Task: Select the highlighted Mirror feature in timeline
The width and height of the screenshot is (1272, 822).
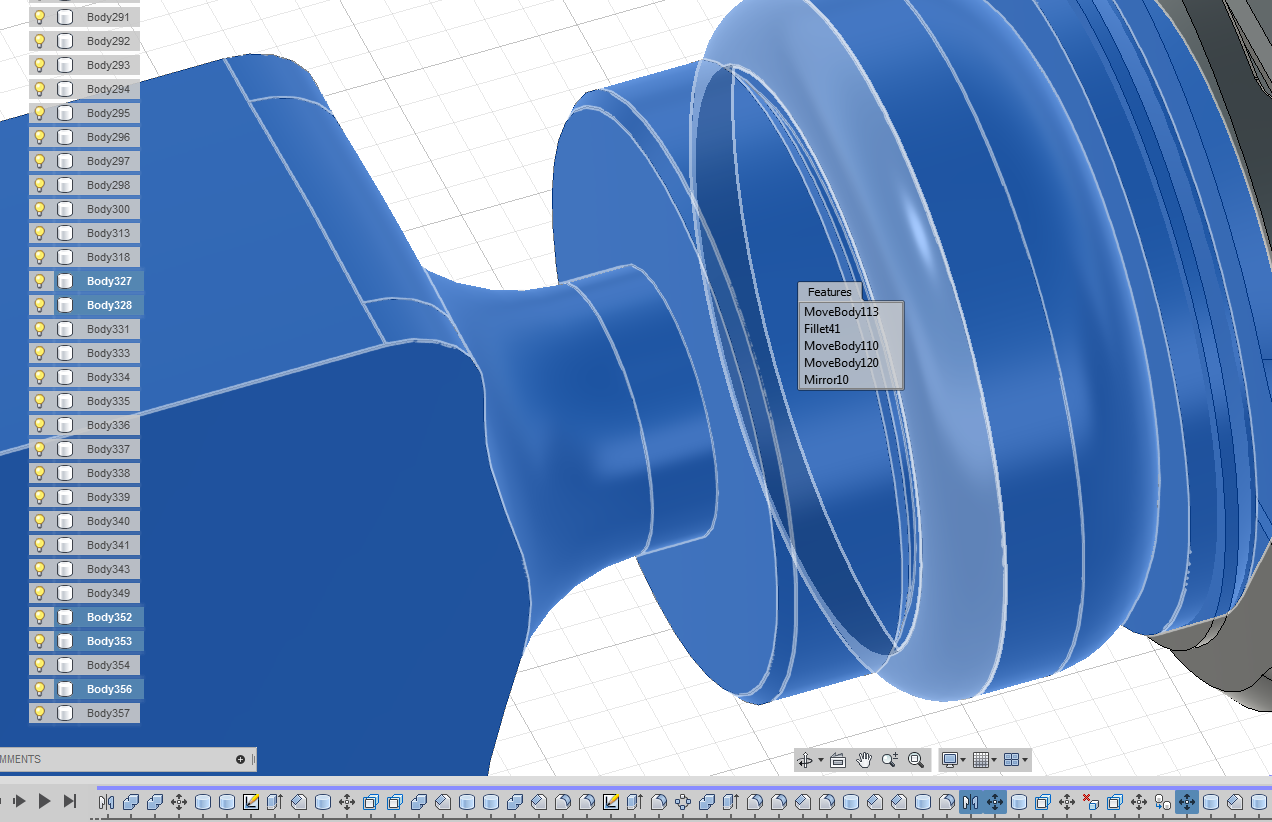Action: pyautogui.click(x=970, y=802)
